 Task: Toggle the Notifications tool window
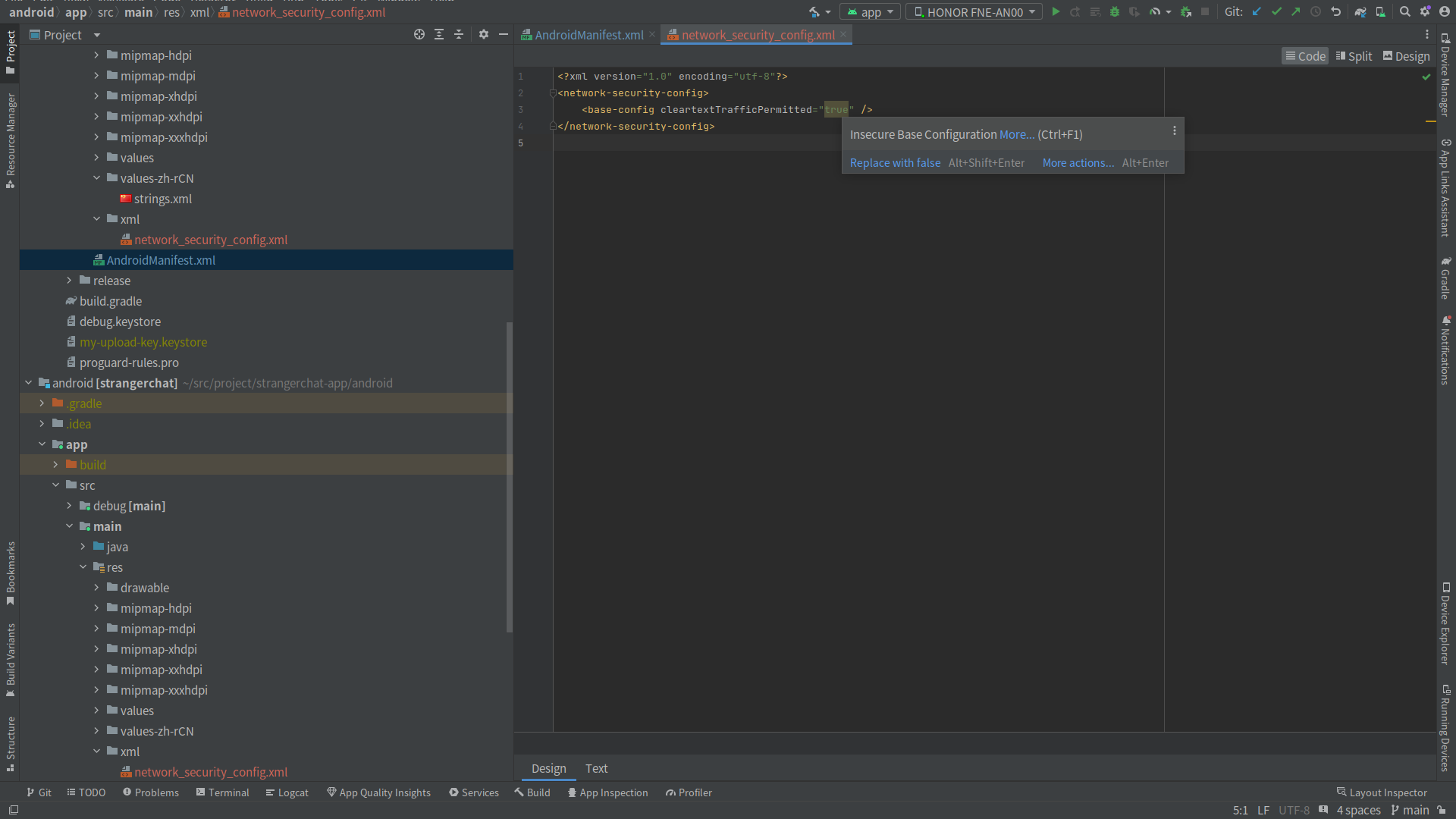click(1446, 350)
